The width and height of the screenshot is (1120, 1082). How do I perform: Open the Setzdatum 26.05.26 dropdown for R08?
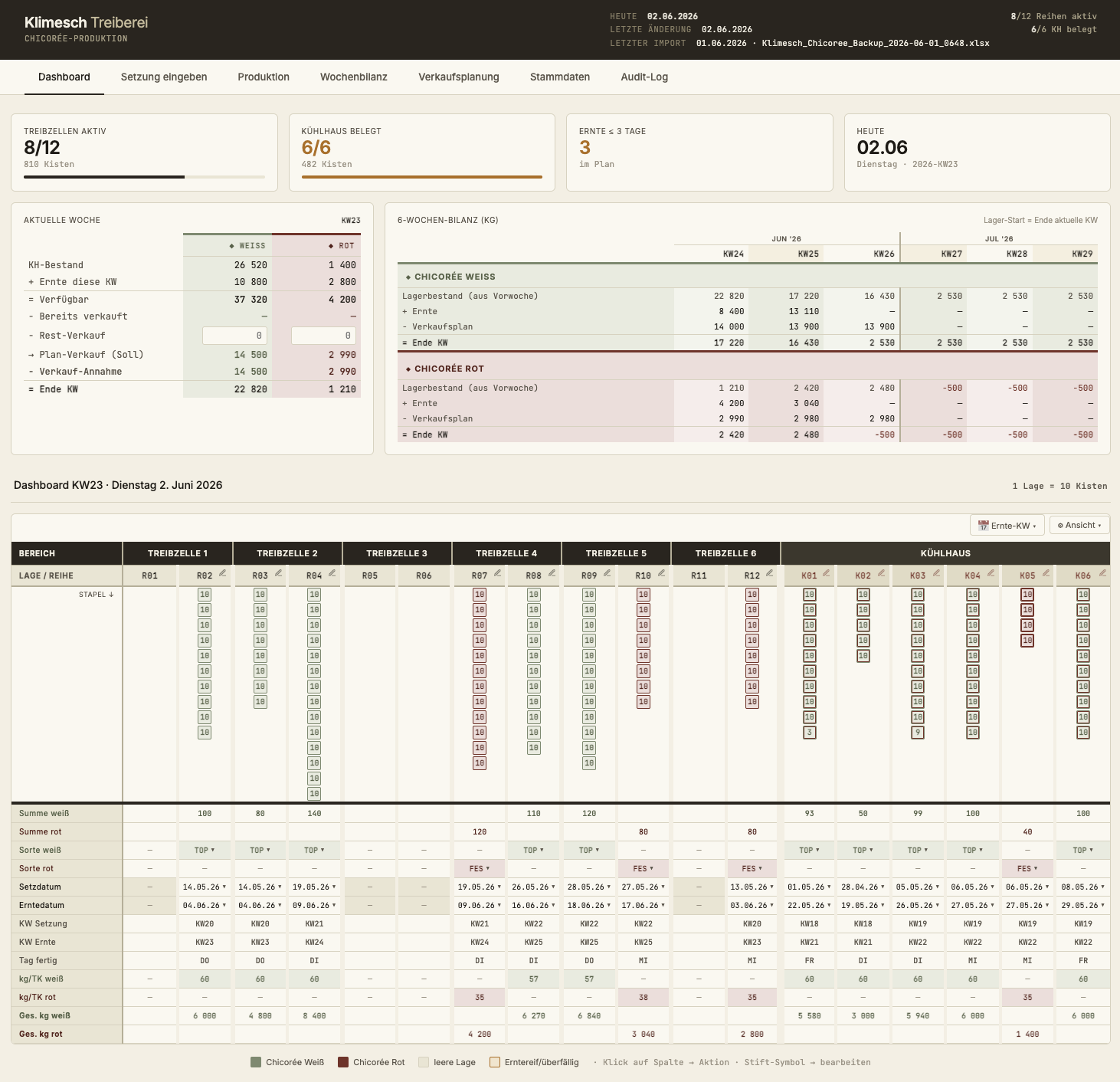(x=534, y=887)
